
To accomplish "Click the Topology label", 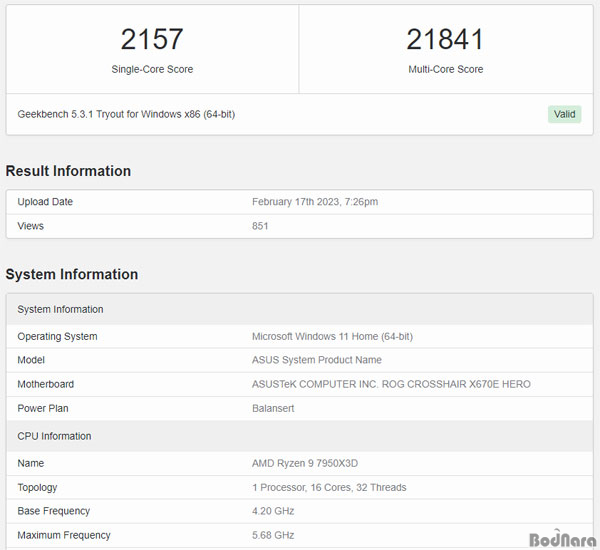I will 37,487.
